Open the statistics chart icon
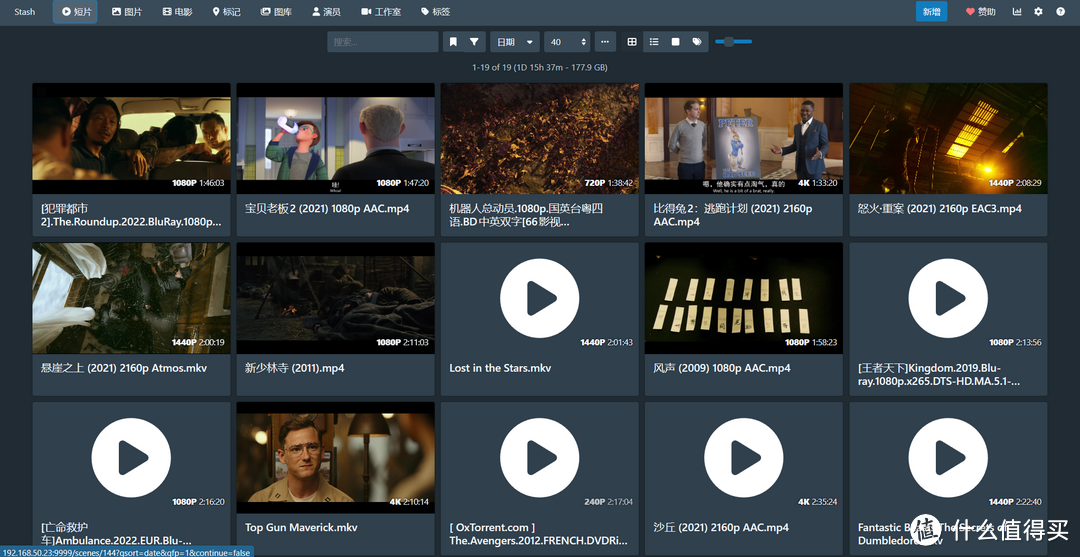 pos(1017,12)
